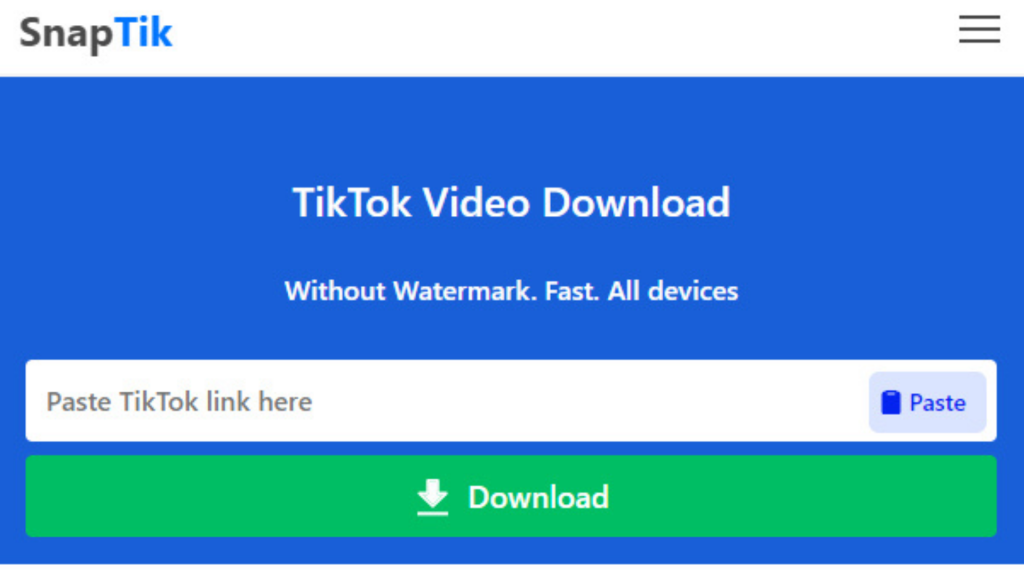The width and height of the screenshot is (1024, 576).
Task: Click the Paste button
Action: point(927,402)
